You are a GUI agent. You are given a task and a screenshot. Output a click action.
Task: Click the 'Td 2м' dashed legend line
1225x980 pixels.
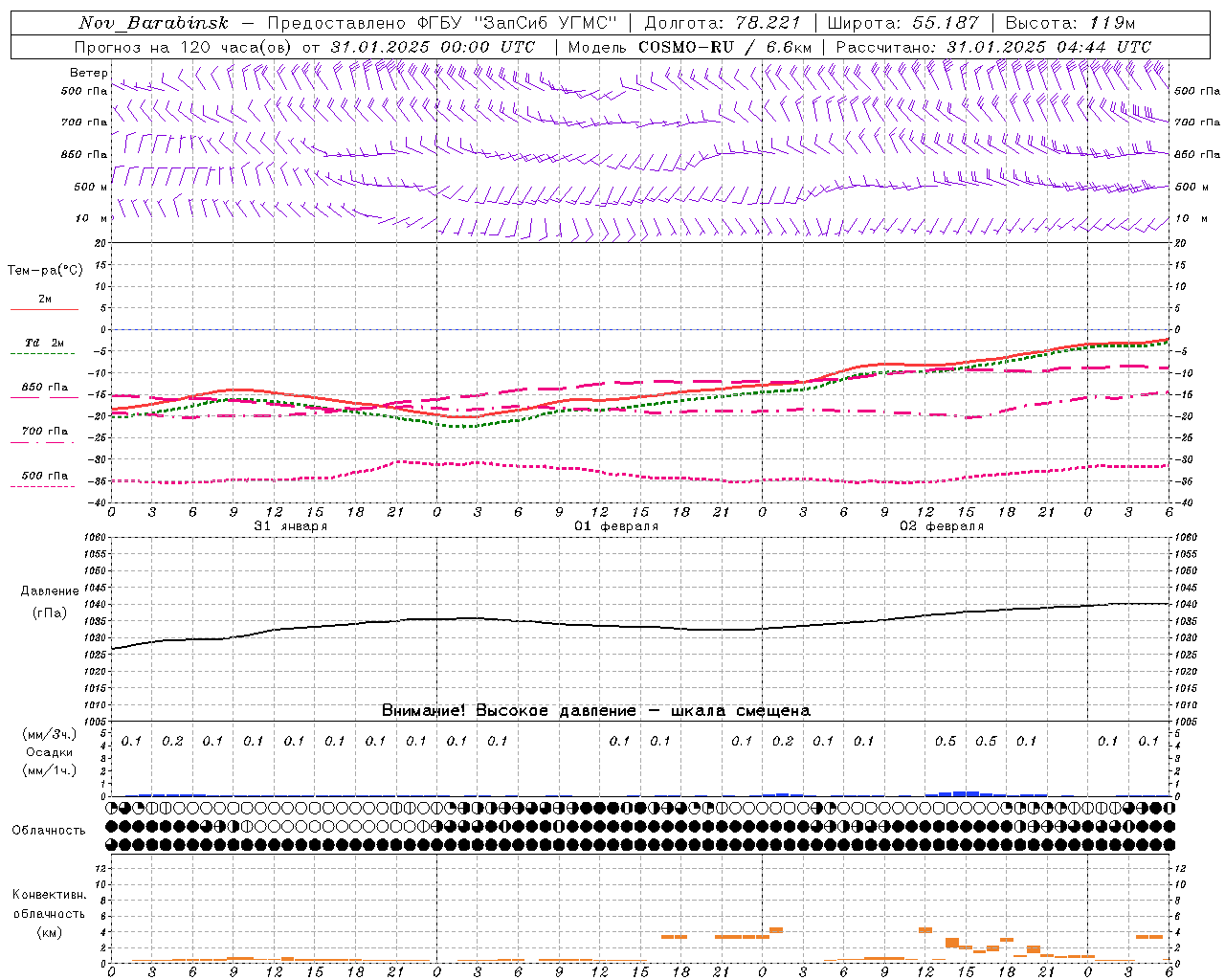(x=44, y=353)
